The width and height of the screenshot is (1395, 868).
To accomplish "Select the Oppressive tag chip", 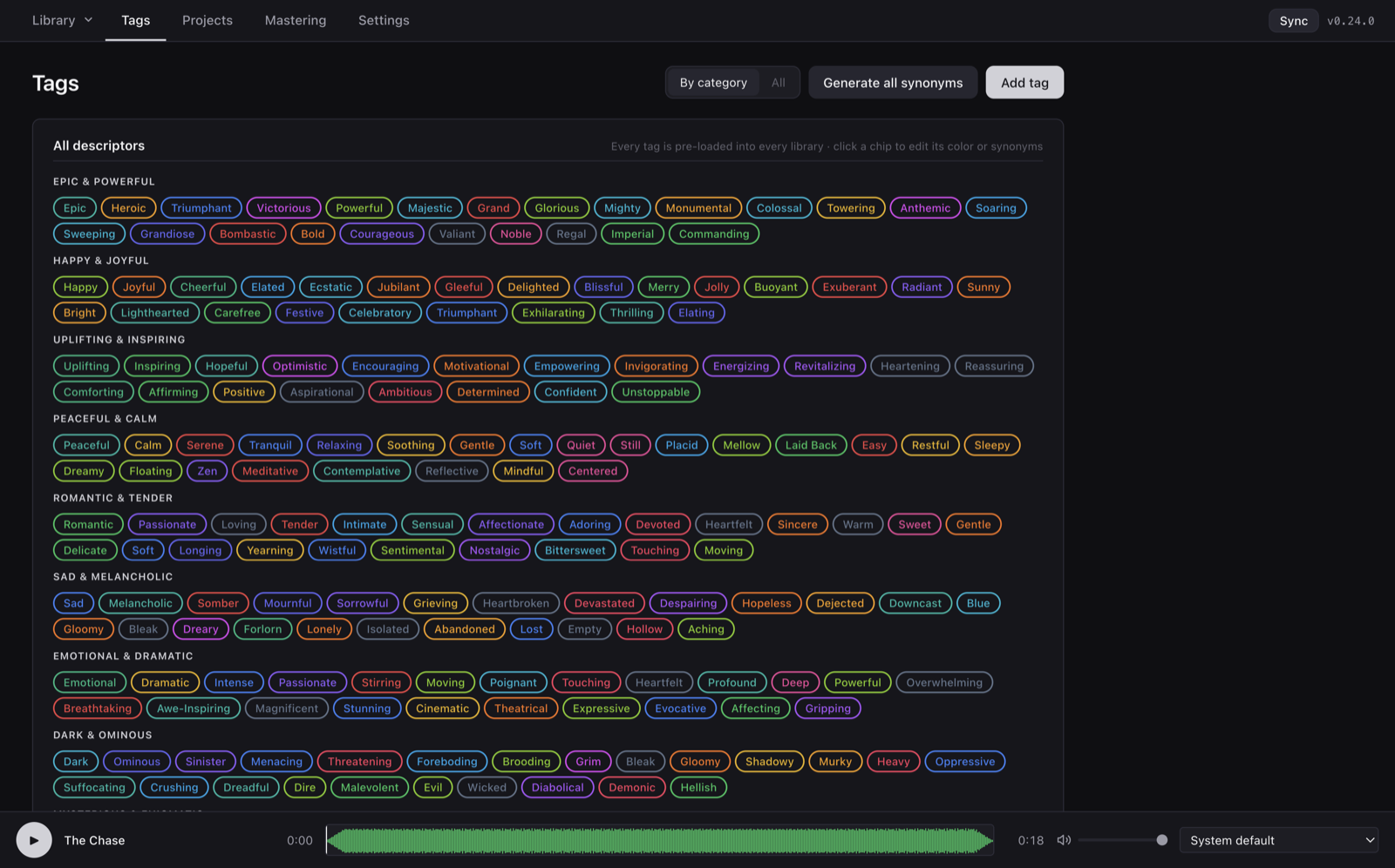I will pyautogui.click(x=965, y=762).
